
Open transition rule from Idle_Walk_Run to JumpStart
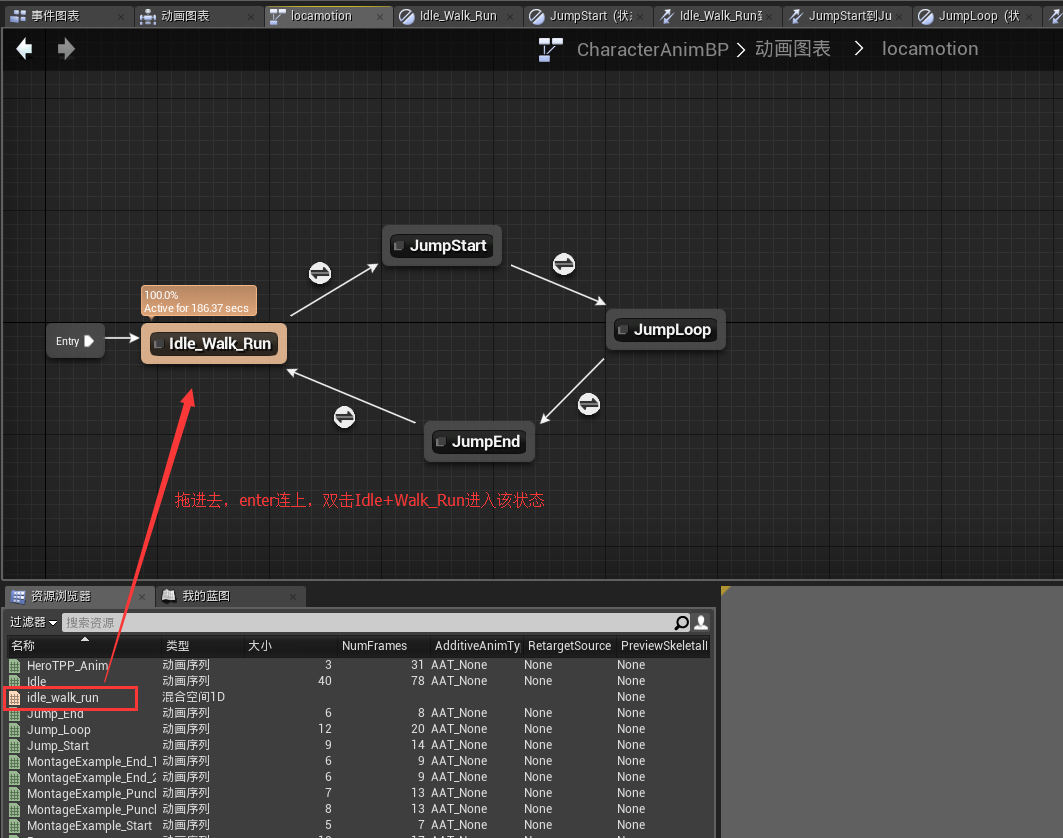coord(320,273)
